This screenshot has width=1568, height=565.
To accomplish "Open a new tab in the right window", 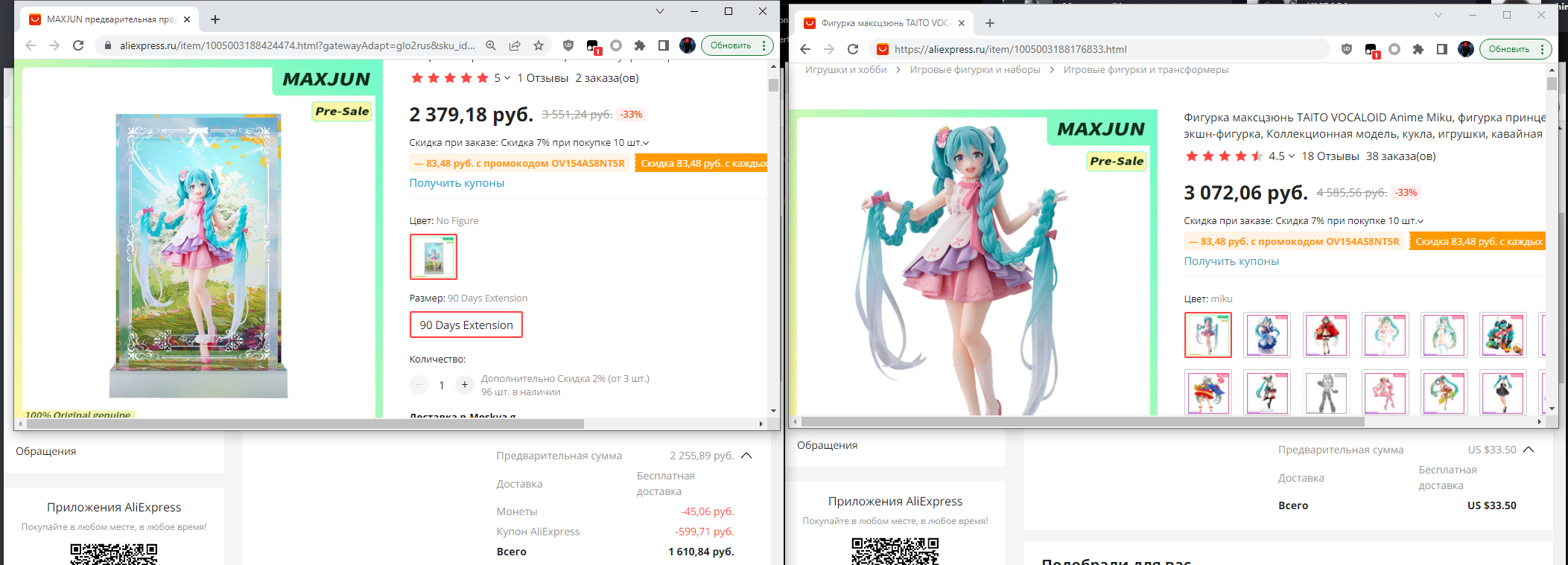I will 990,23.
